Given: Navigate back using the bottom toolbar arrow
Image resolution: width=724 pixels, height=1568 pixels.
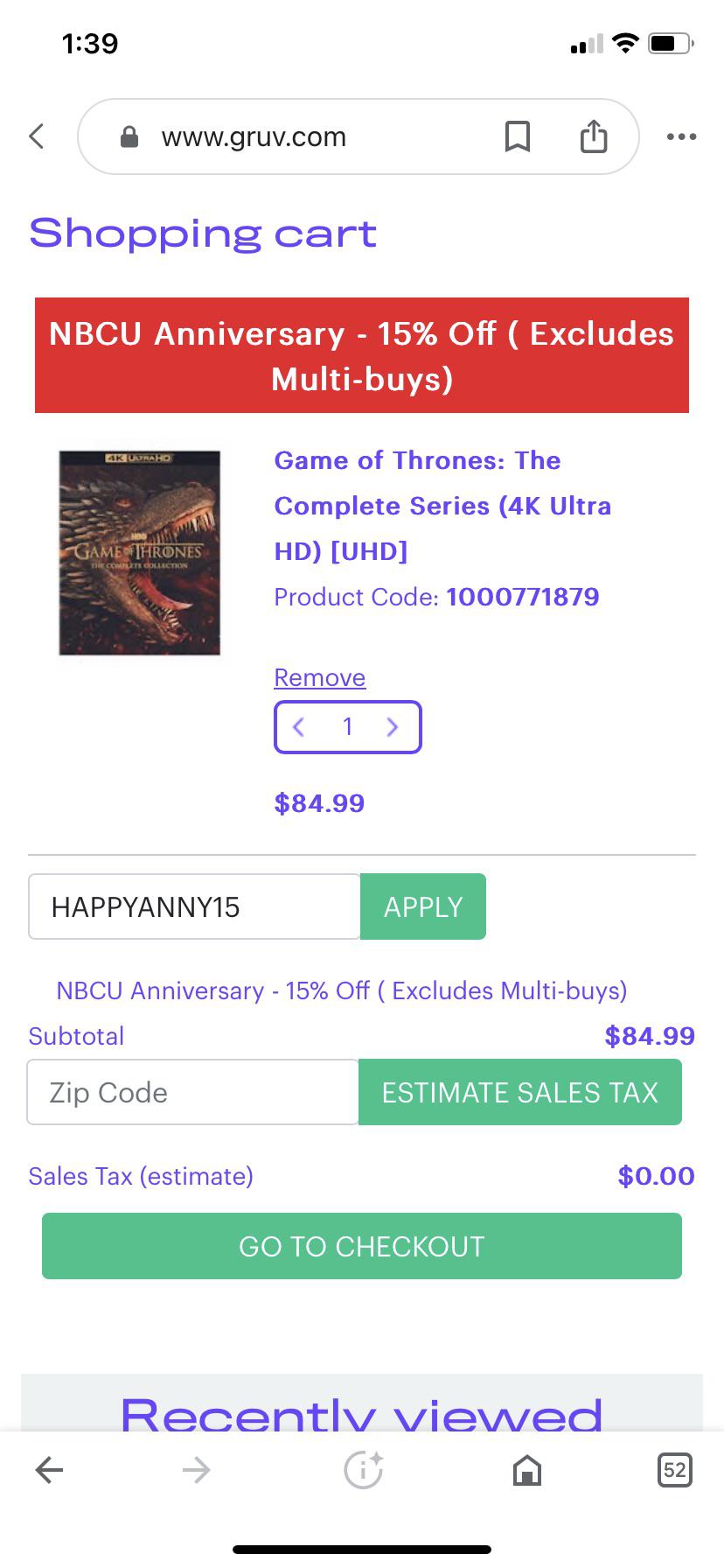Looking at the screenshot, I should click(x=49, y=1470).
